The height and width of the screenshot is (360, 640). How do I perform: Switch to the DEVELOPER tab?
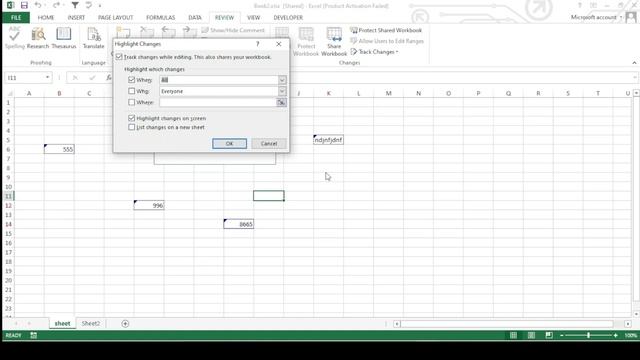click(x=288, y=18)
